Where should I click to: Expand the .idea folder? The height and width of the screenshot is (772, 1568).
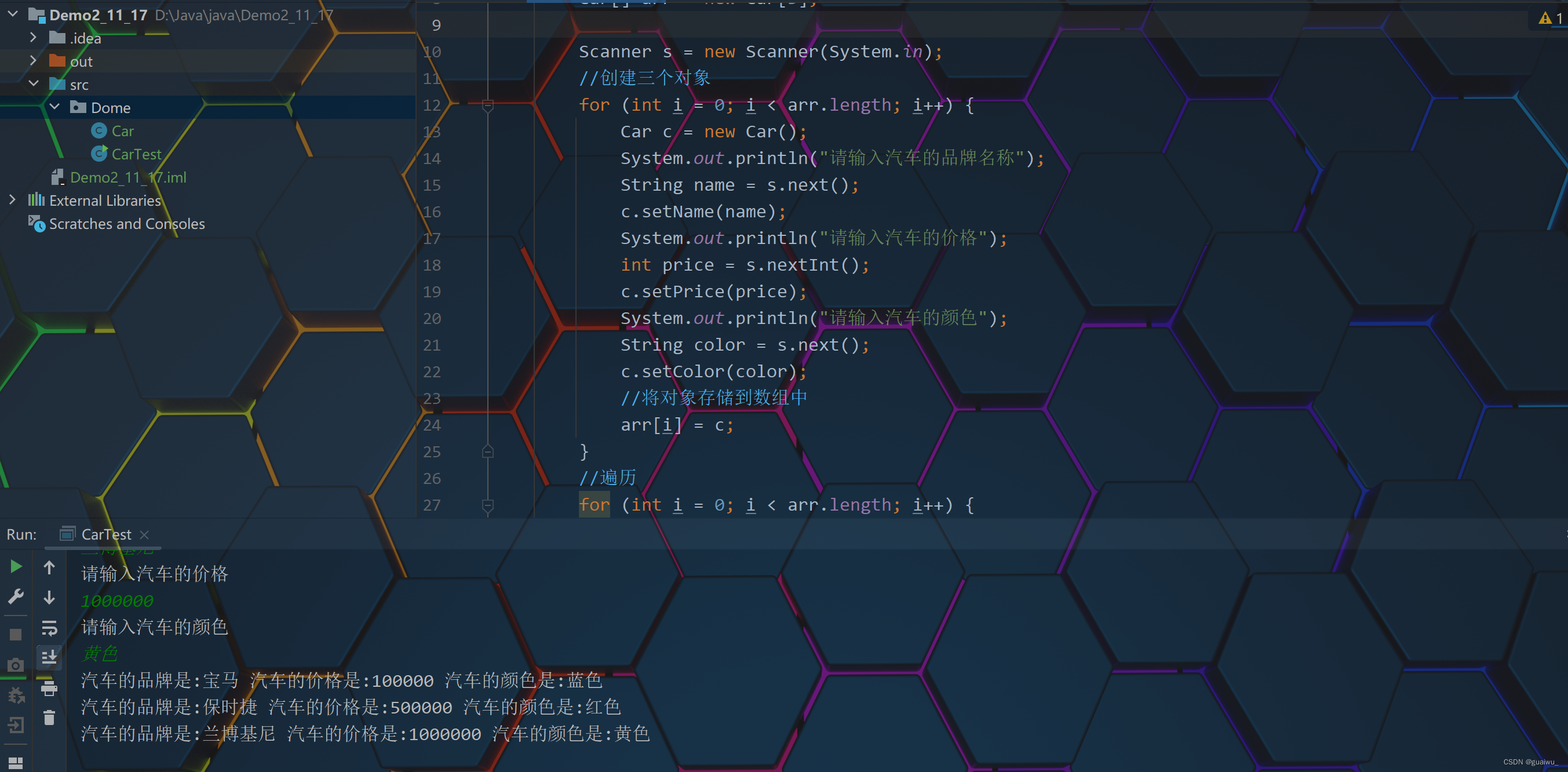click(x=33, y=37)
